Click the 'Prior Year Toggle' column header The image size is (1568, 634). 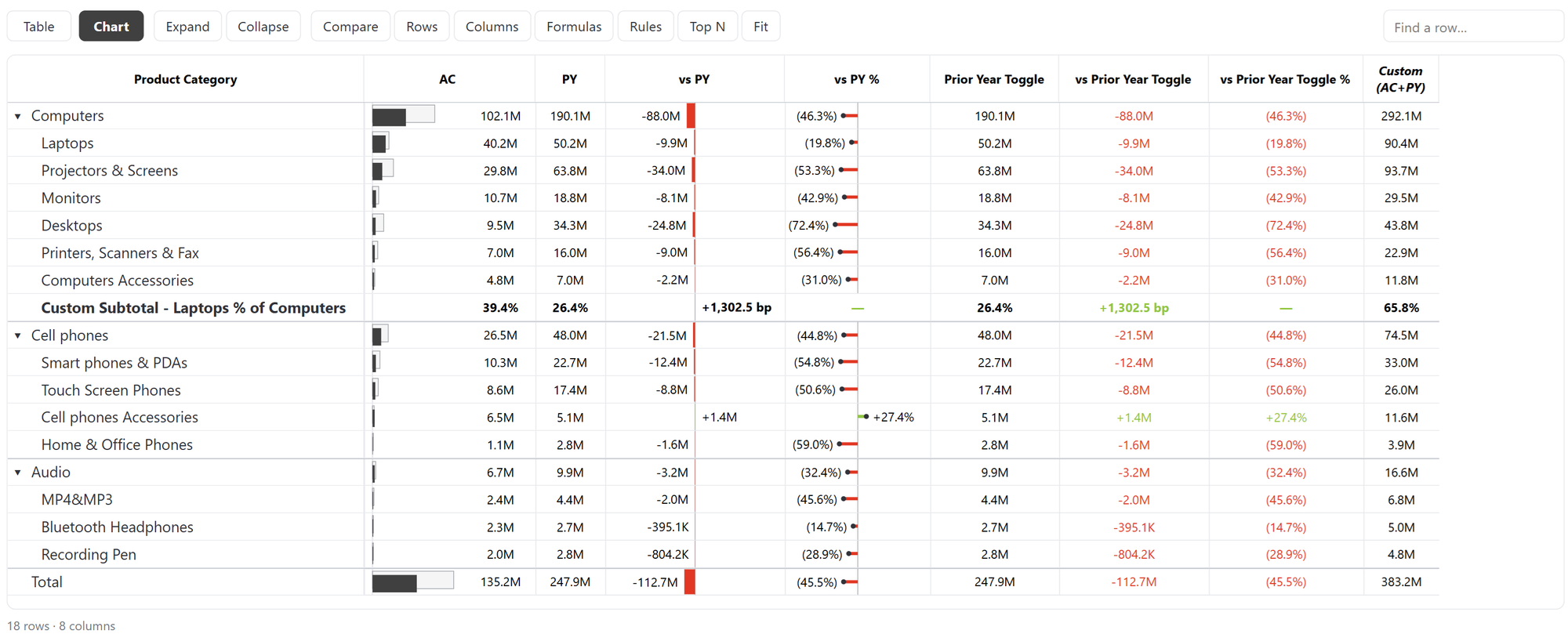click(x=993, y=79)
